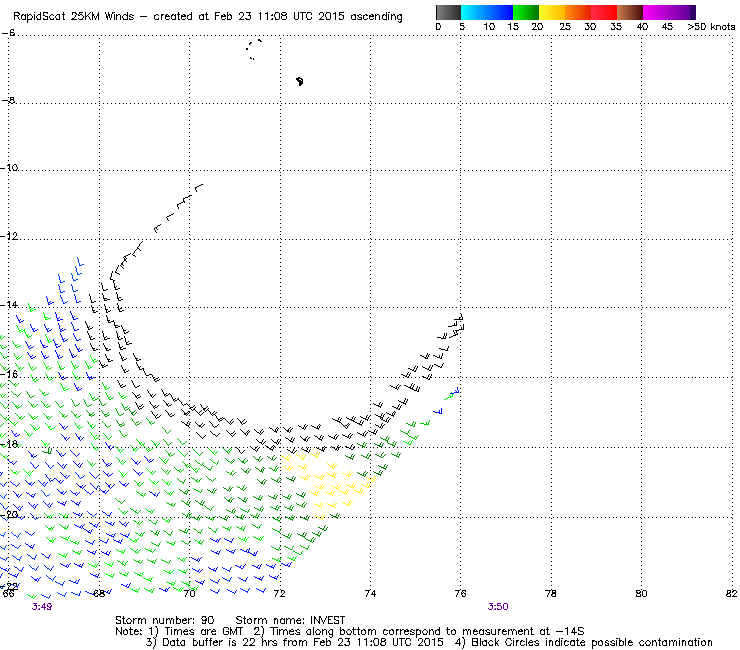Click the 'Storm name: INVEST' text
This screenshot has height=650, width=740.
(290, 620)
